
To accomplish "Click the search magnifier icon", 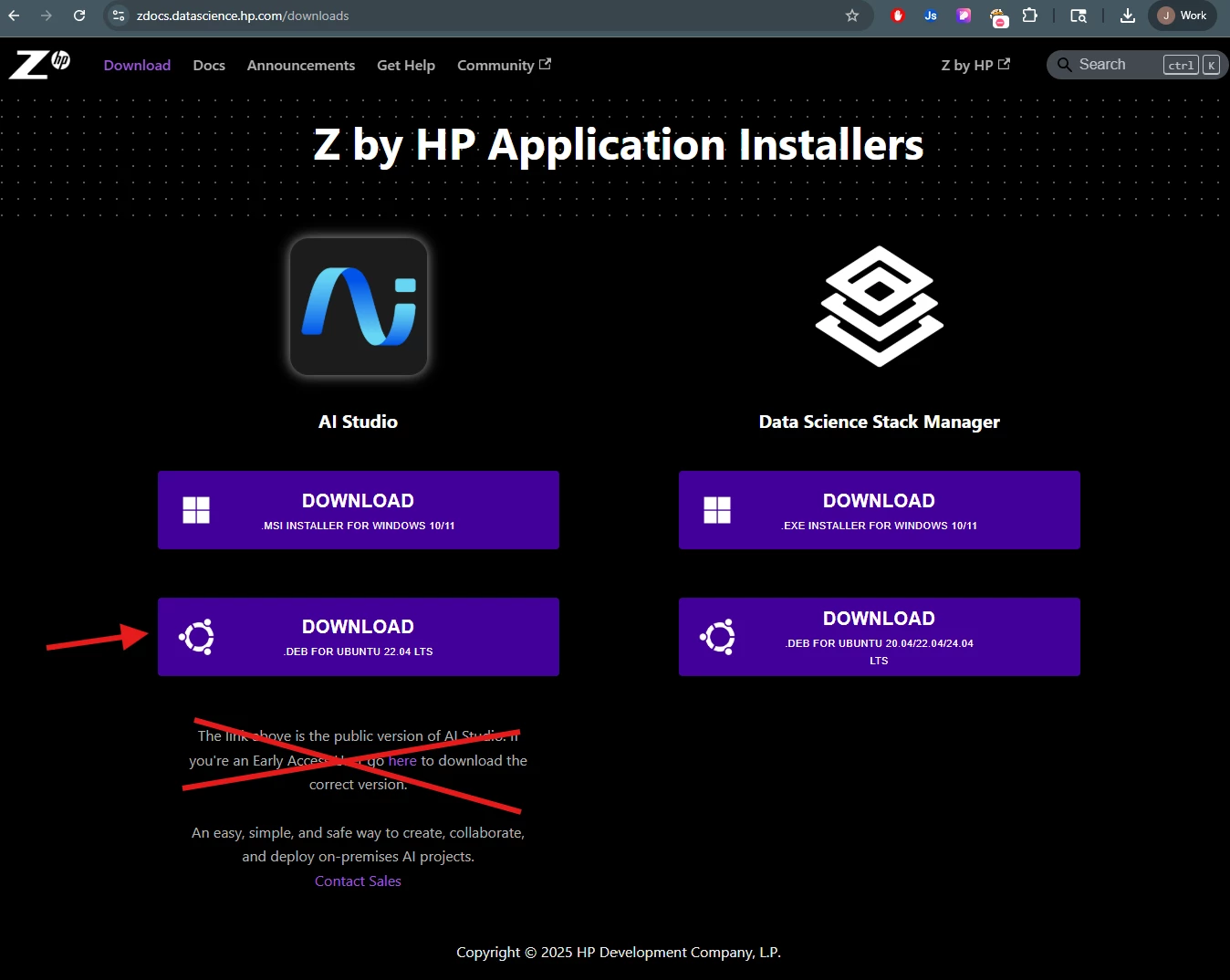I will 1064,65.
